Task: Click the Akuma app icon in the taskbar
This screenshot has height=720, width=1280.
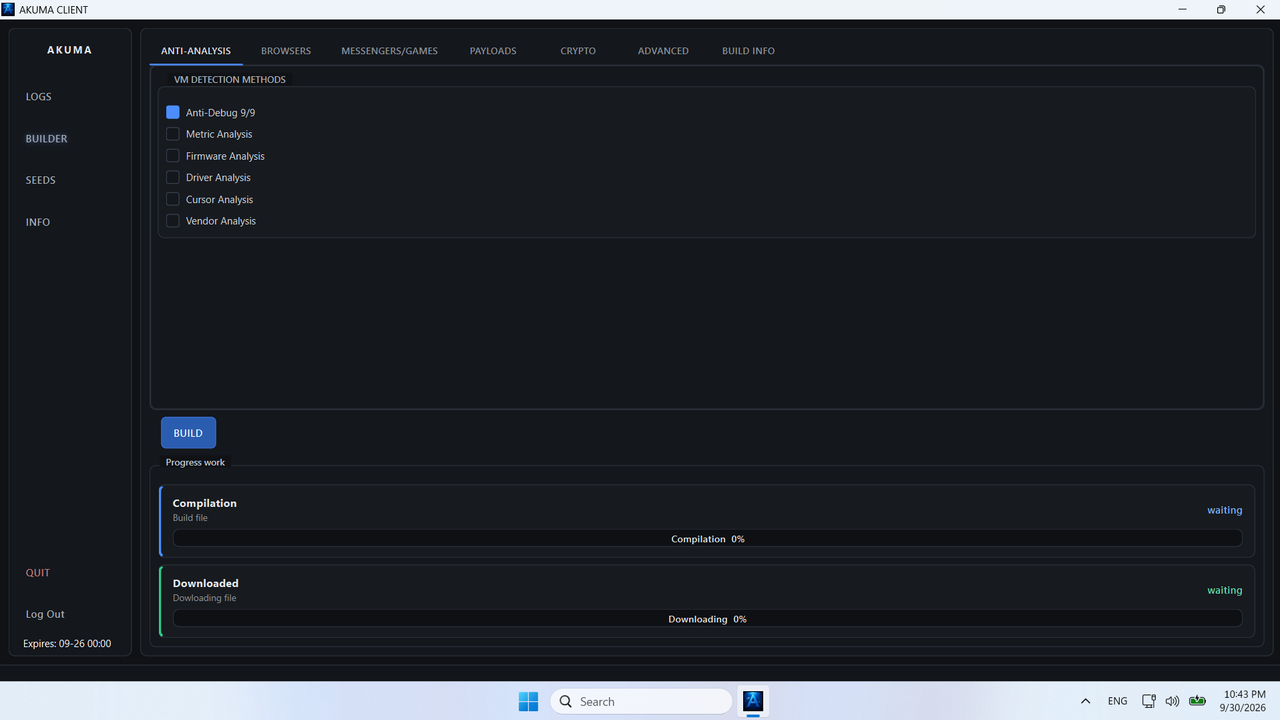Action: pos(754,701)
